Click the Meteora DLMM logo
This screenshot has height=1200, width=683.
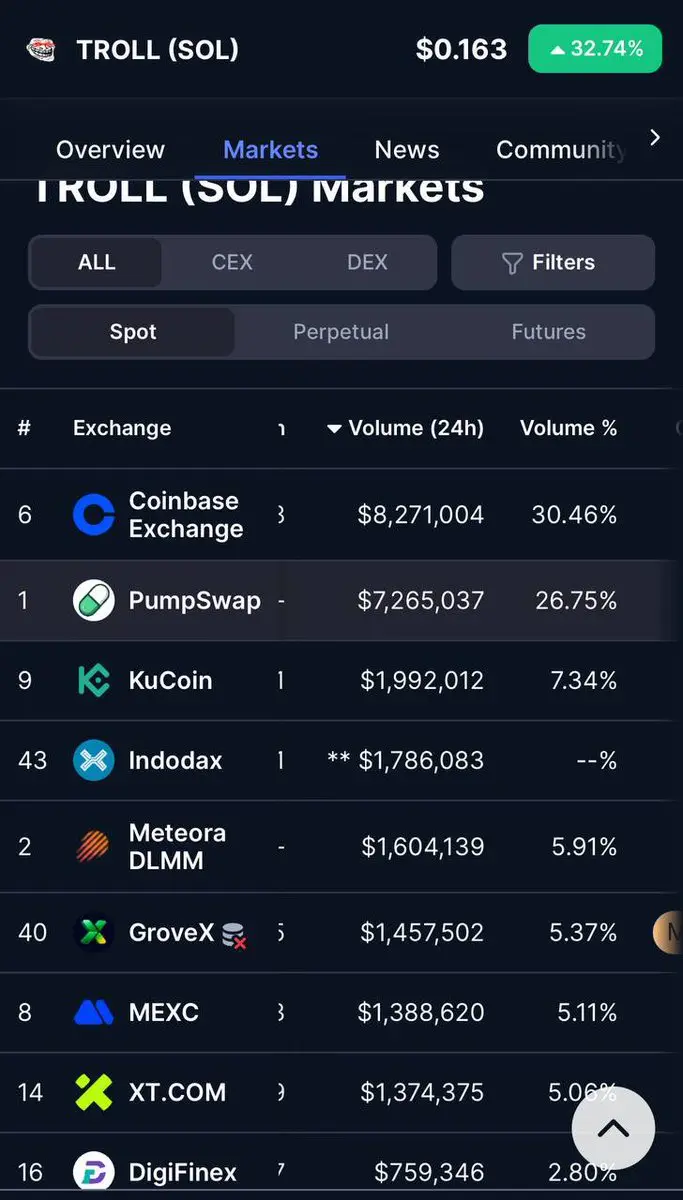pyautogui.click(x=94, y=847)
